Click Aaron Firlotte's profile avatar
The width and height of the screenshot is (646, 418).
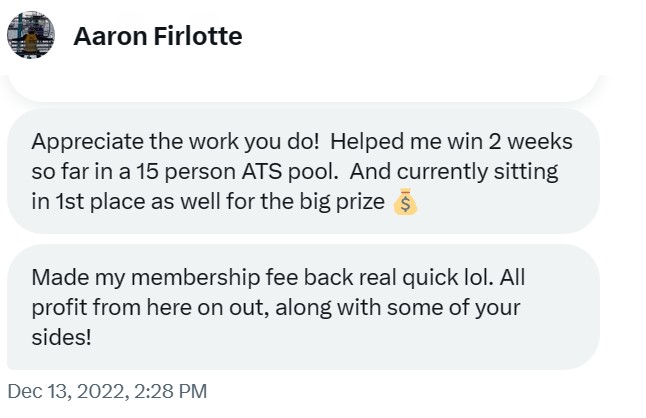31,37
